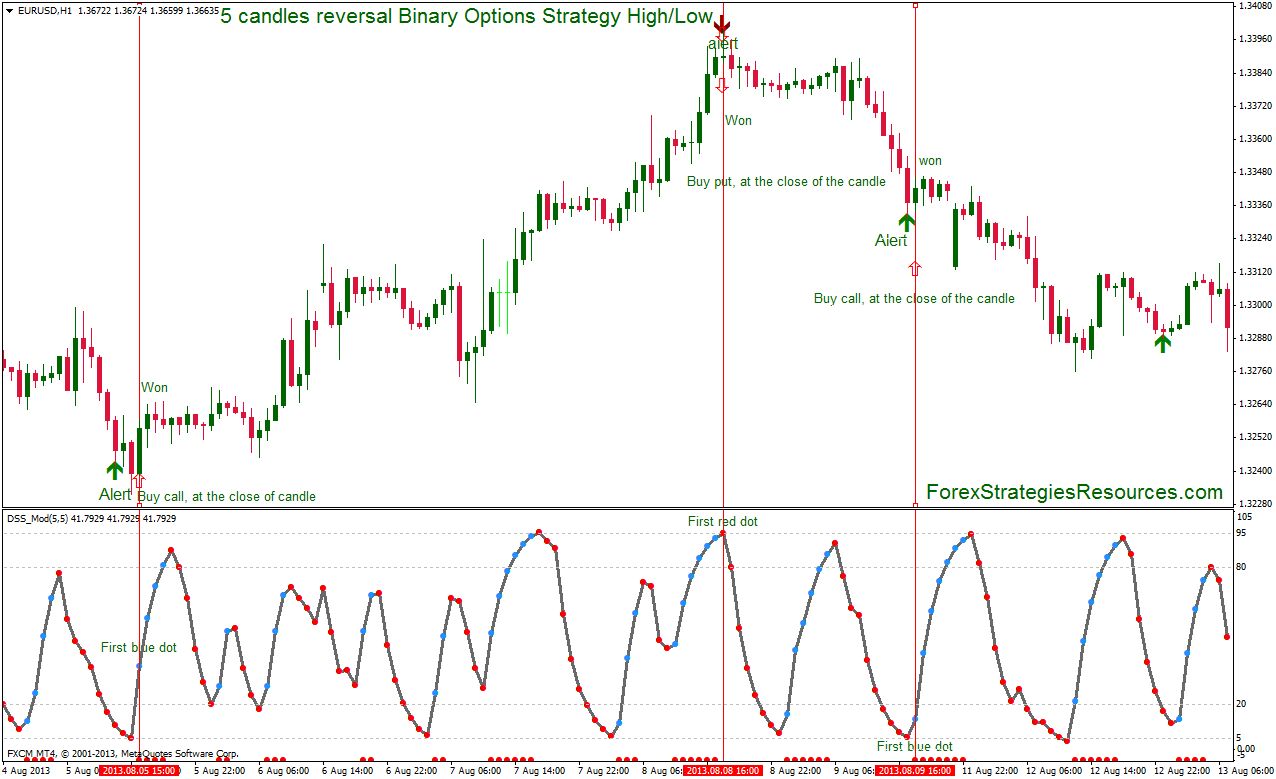Click the open price value 1.36722

click(x=94, y=9)
